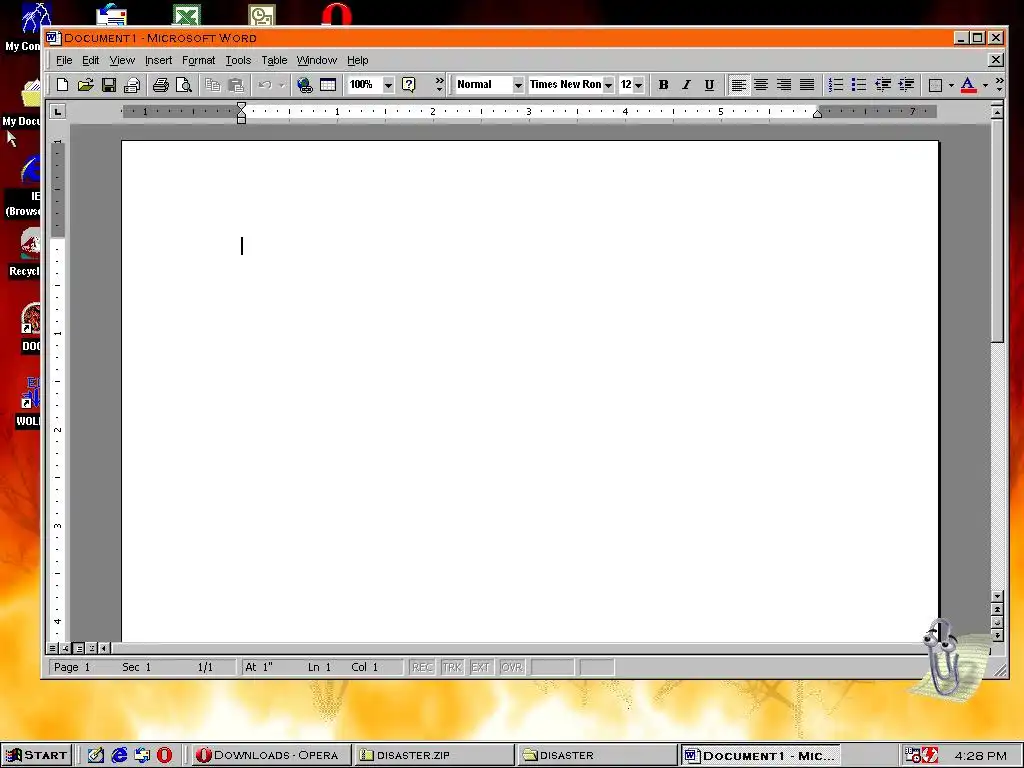Click the Bullets list icon
Screen dimensions: 1024x768
(x=859, y=85)
